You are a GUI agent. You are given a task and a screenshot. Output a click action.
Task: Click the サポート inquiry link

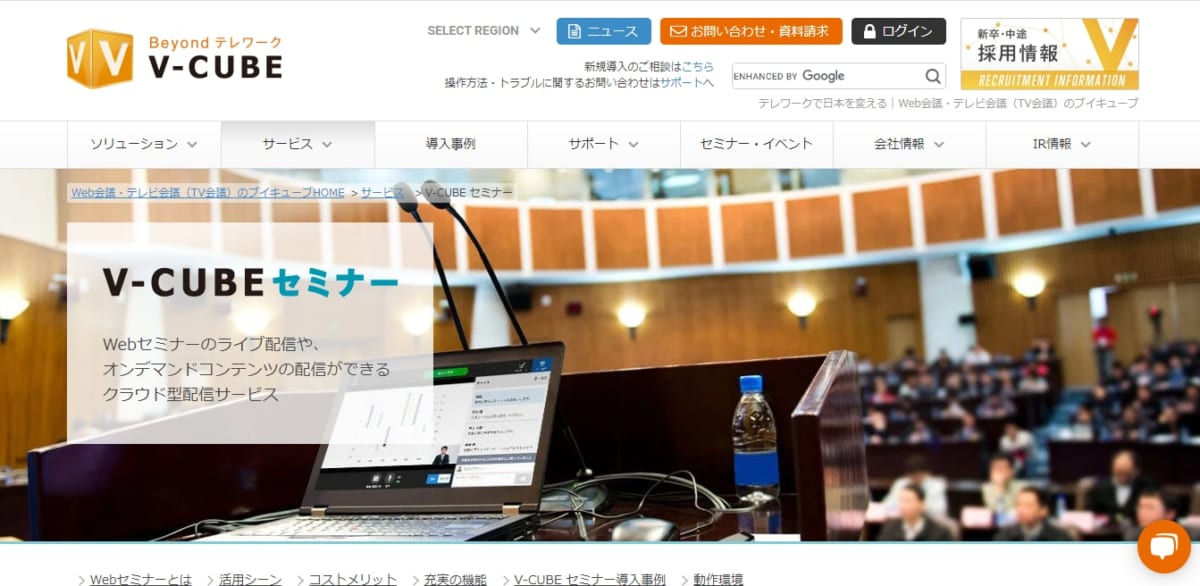682,82
